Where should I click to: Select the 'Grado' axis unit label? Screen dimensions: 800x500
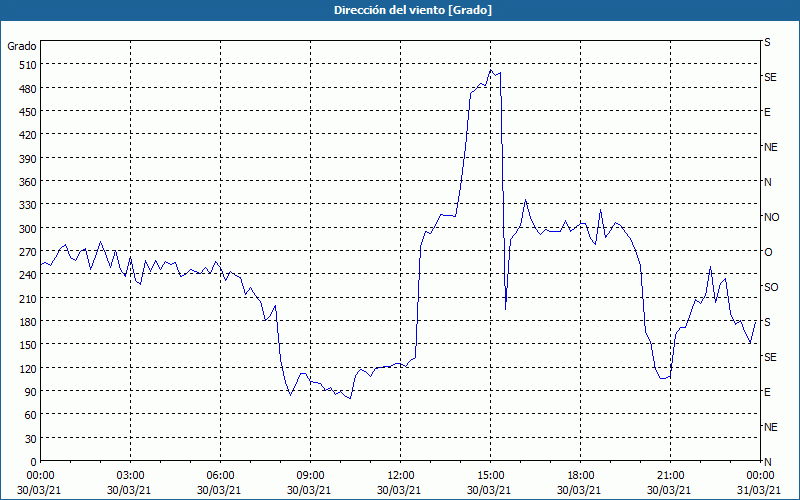[22, 46]
